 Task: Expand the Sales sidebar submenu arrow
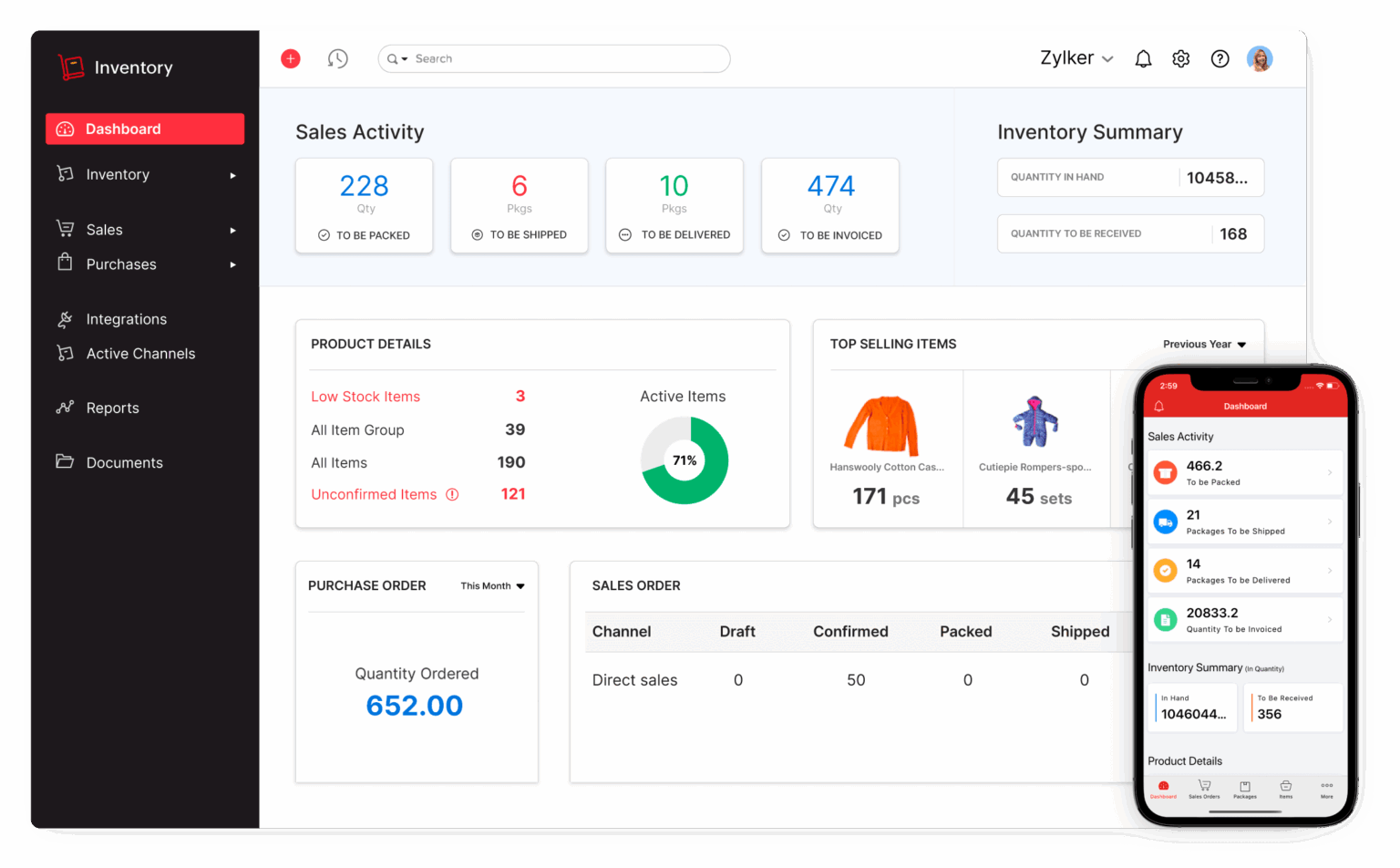(233, 230)
